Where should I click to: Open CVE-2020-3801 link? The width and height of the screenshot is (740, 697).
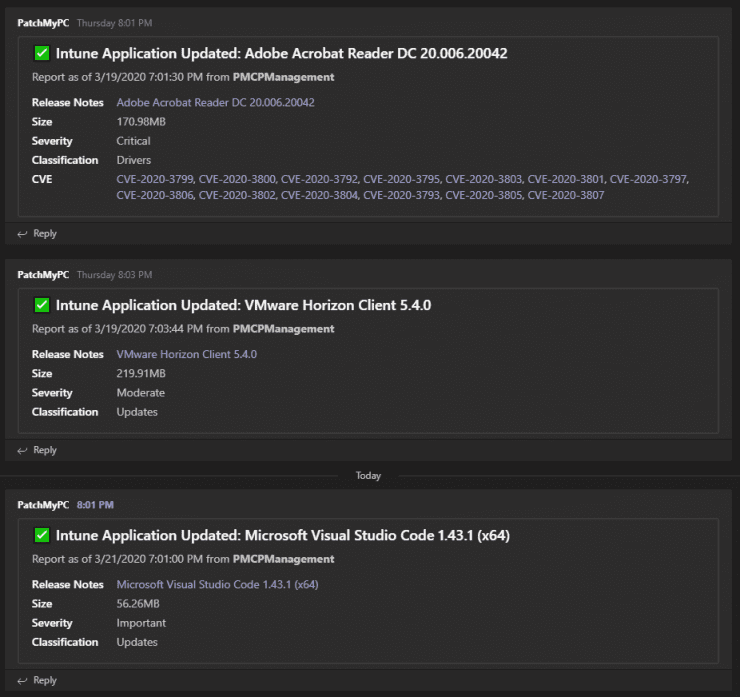566,179
